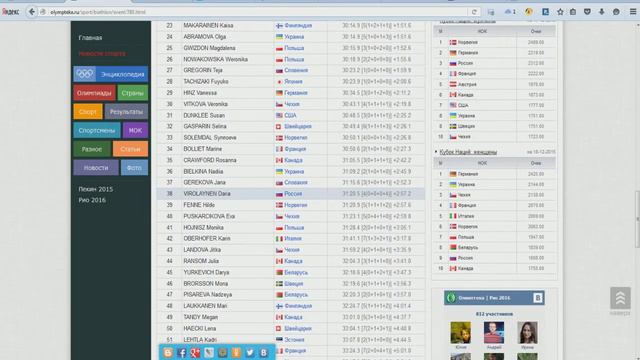640x360 pixels.
Task: Share via Odnoklassniki orange icon
Action: [x=236, y=353]
